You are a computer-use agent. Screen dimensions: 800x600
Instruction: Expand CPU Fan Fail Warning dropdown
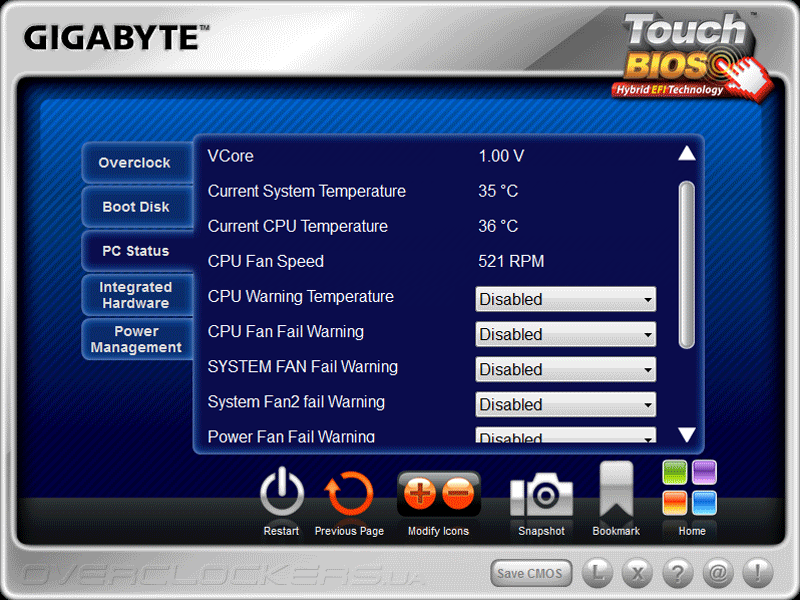565,334
